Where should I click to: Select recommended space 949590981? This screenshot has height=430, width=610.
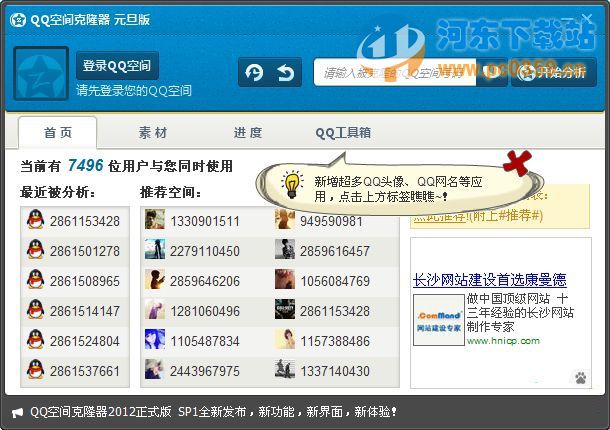(331, 221)
